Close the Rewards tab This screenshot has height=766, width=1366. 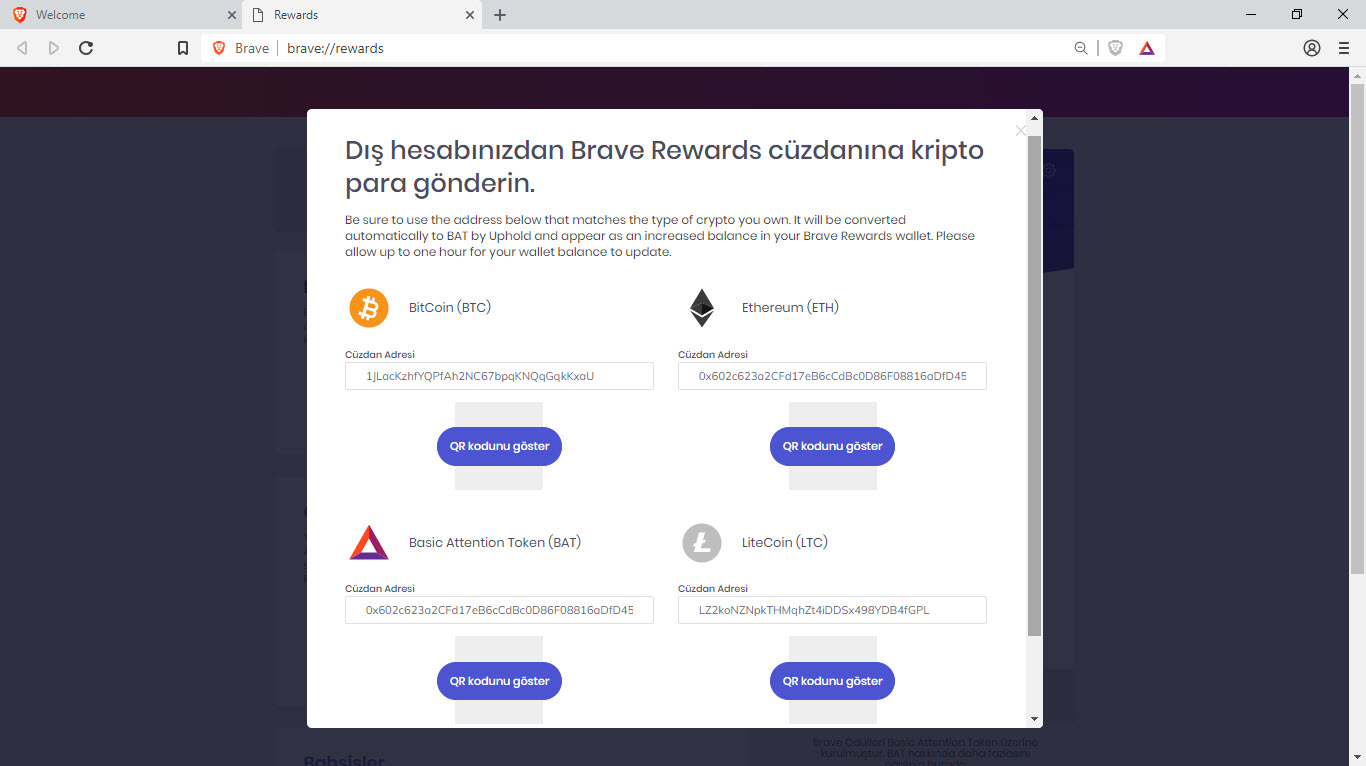coord(470,15)
